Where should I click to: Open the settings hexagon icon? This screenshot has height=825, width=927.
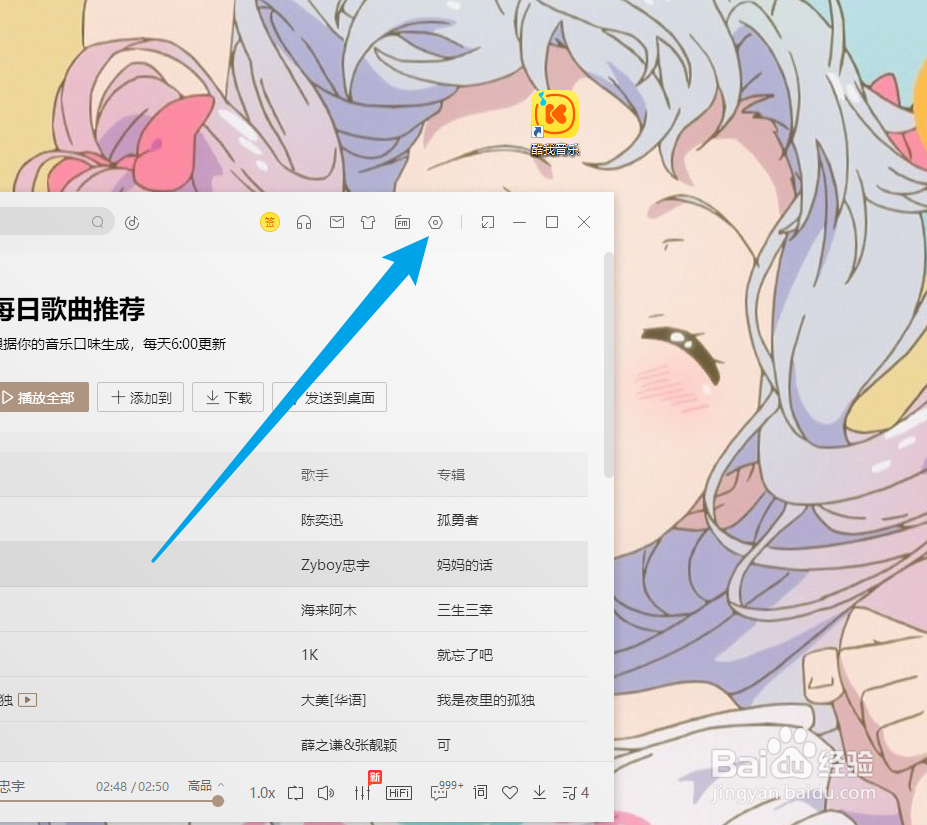tap(435, 222)
